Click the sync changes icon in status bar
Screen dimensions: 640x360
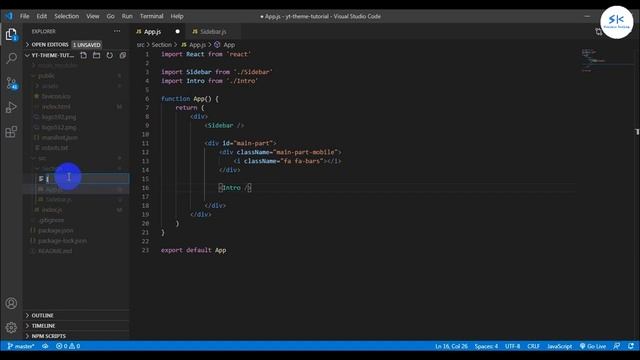pyautogui.click(x=45, y=346)
